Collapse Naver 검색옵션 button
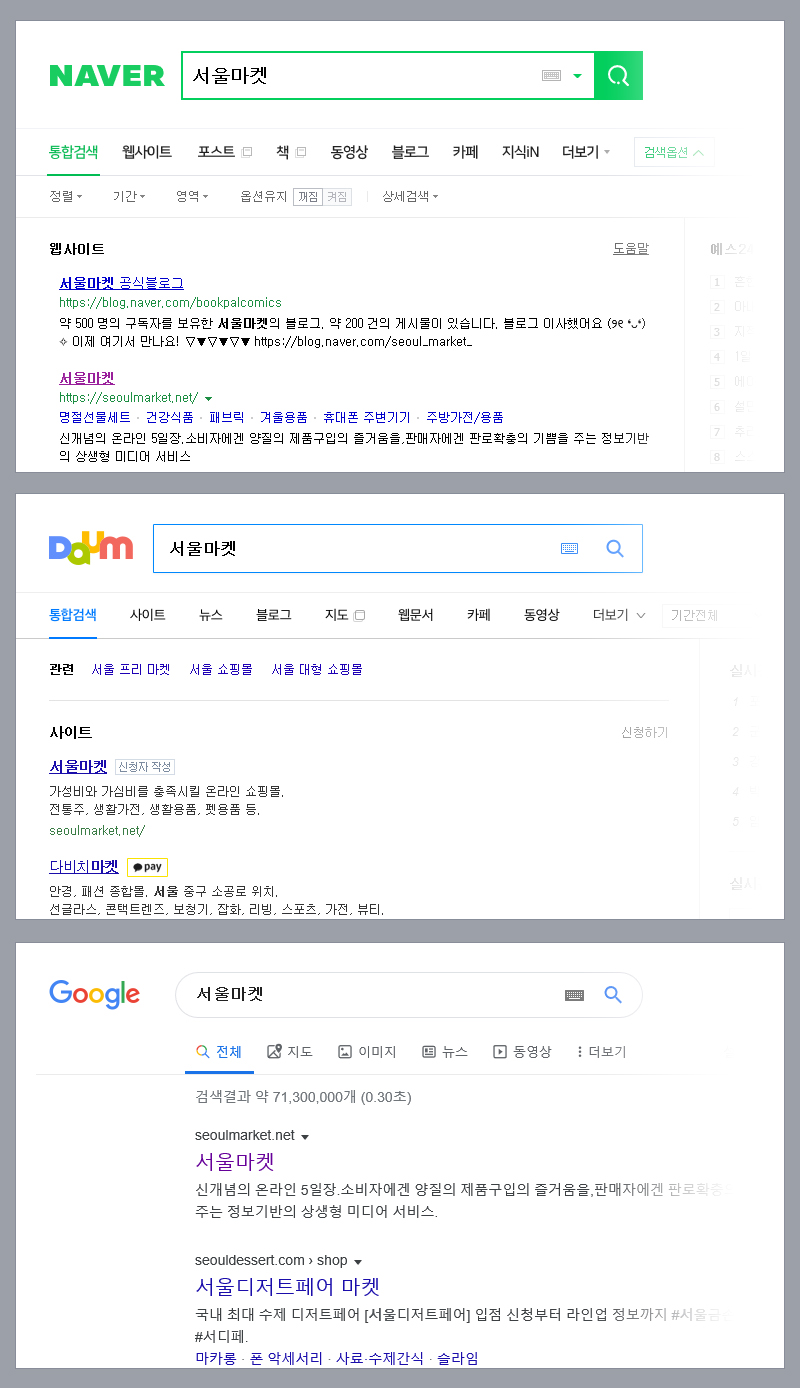 click(674, 152)
